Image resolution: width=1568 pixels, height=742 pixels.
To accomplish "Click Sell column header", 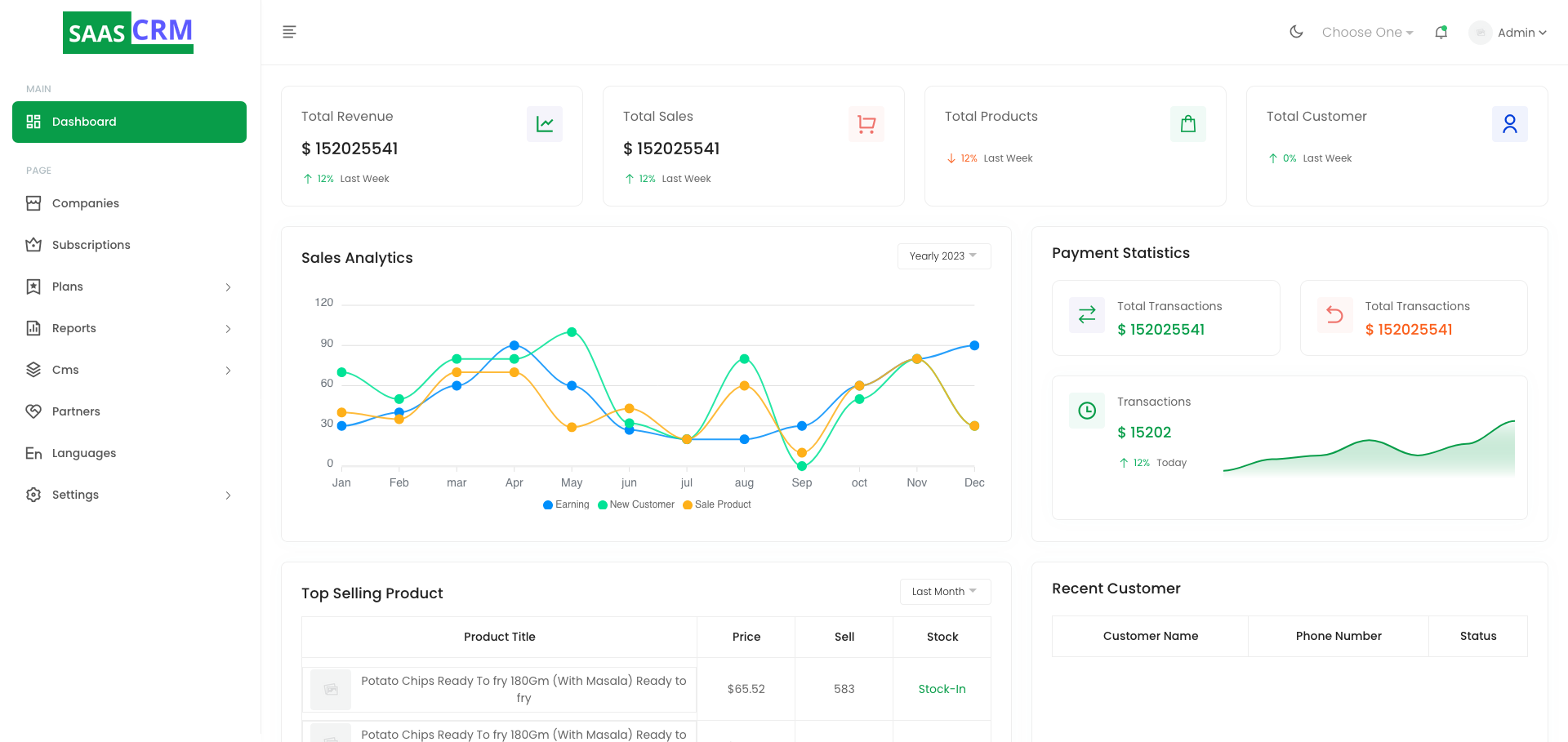I will coord(844,637).
